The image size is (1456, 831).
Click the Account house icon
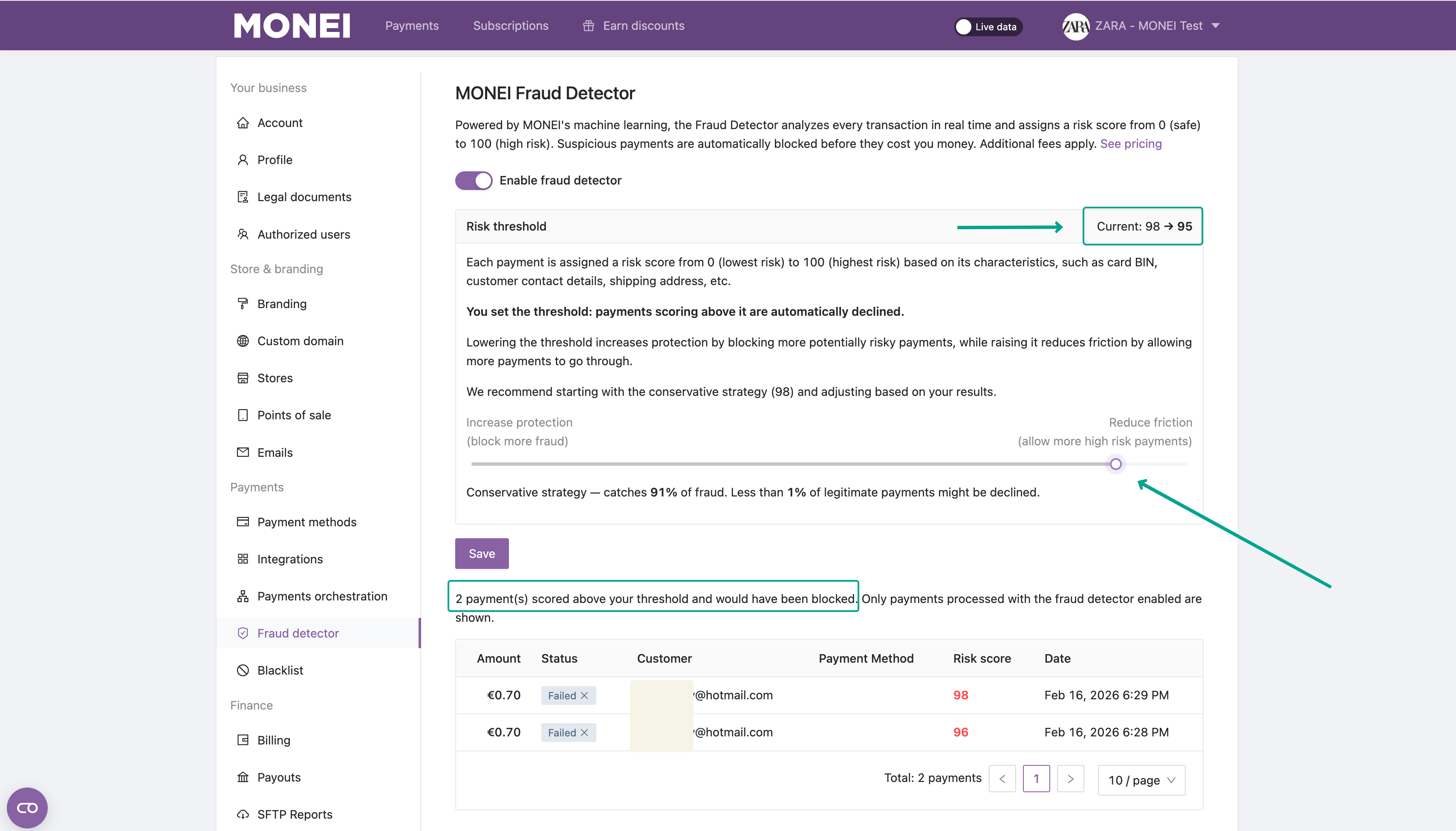[243, 123]
